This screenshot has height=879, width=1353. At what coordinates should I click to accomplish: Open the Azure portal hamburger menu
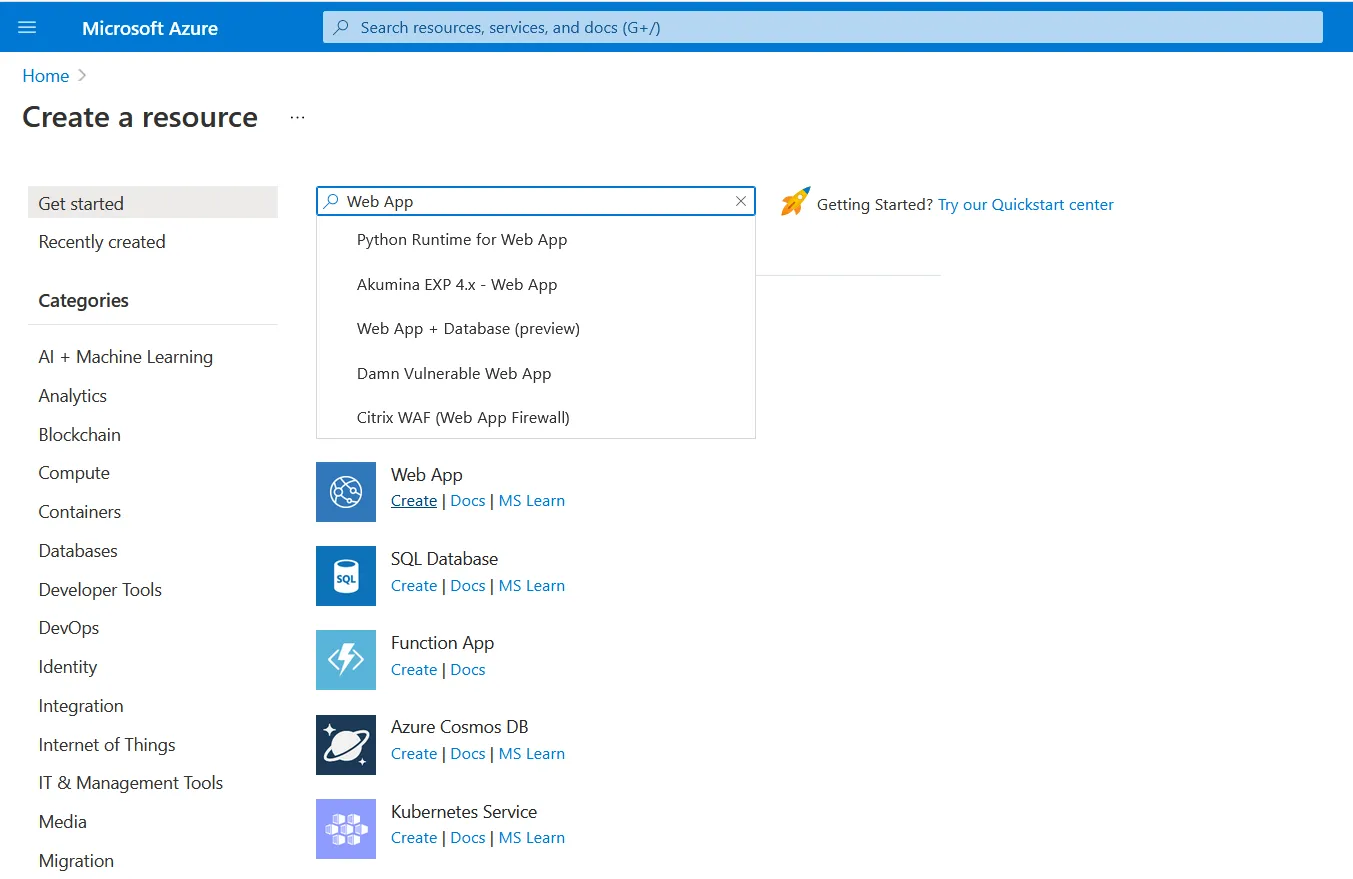click(x=27, y=27)
